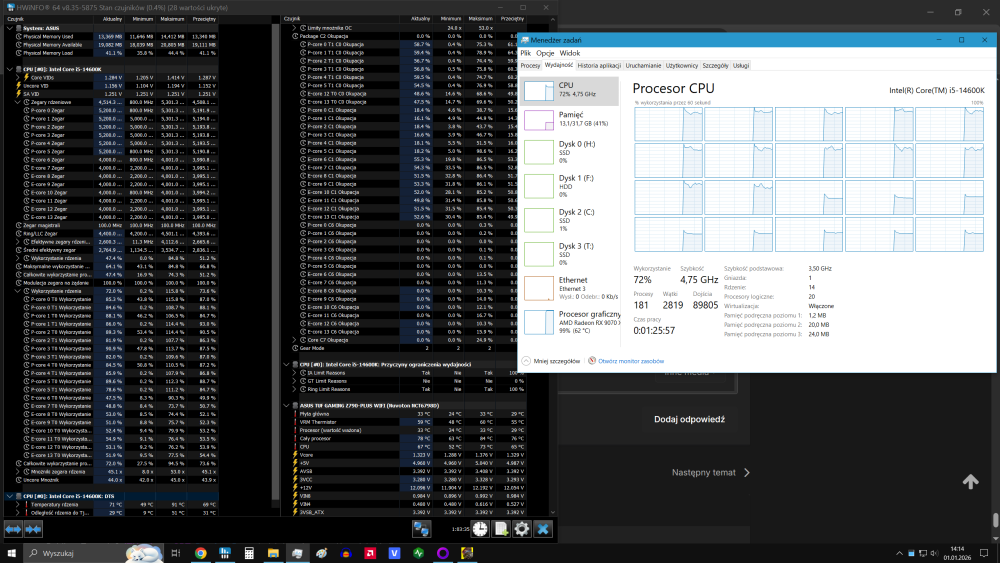Click the Otwórz monitor zasobów link
The width and height of the screenshot is (1000, 563).
coord(626,360)
